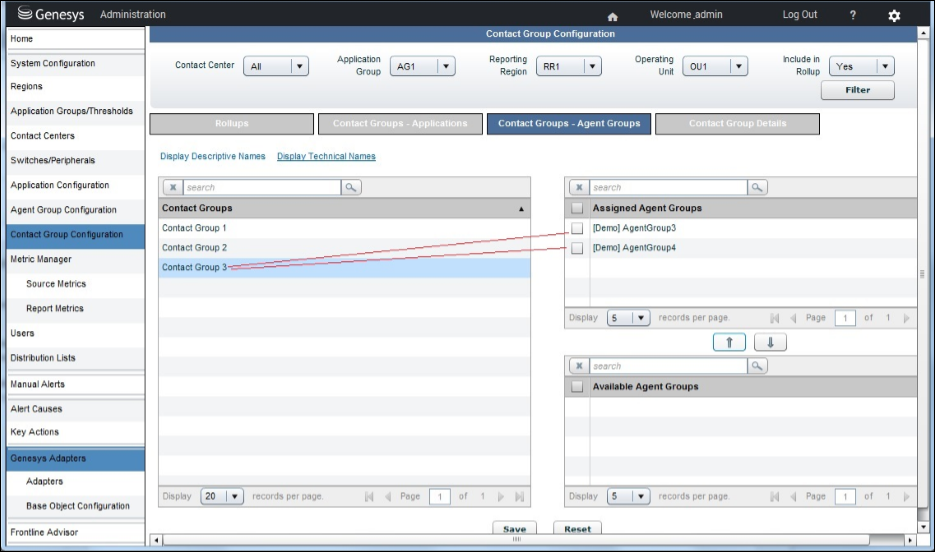Image resolution: width=935 pixels, height=552 pixels.
Task: Click the Display Technical Names link
Action: pos(326,156)
